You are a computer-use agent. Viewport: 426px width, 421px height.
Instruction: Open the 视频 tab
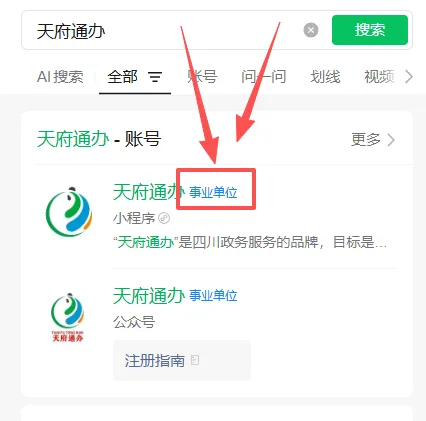coord(379,77)
